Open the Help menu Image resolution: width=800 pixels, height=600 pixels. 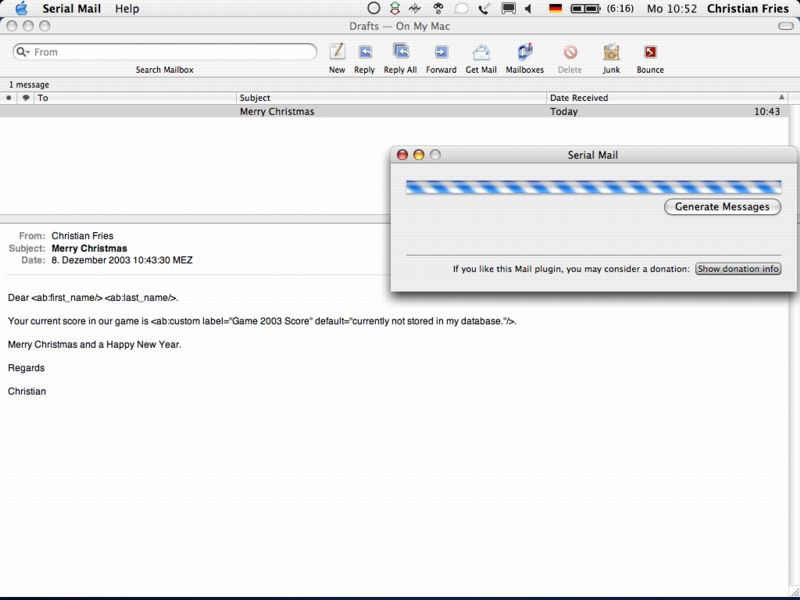tap(127, 8)
